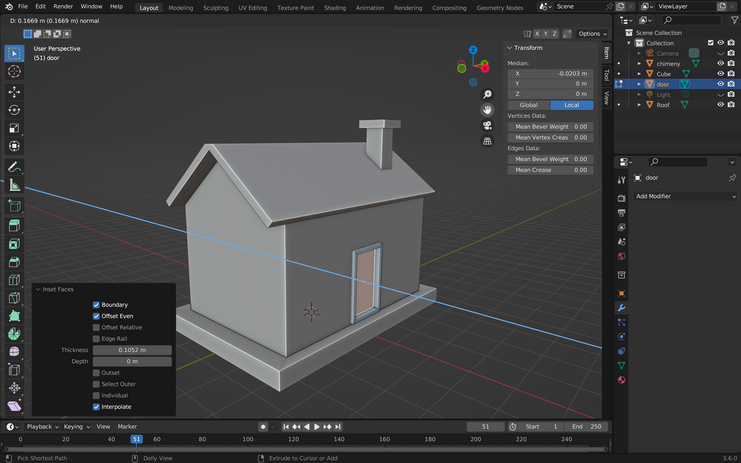Select the Transform tool
Viewport: 741px width, 463px height.
(14, 146)
